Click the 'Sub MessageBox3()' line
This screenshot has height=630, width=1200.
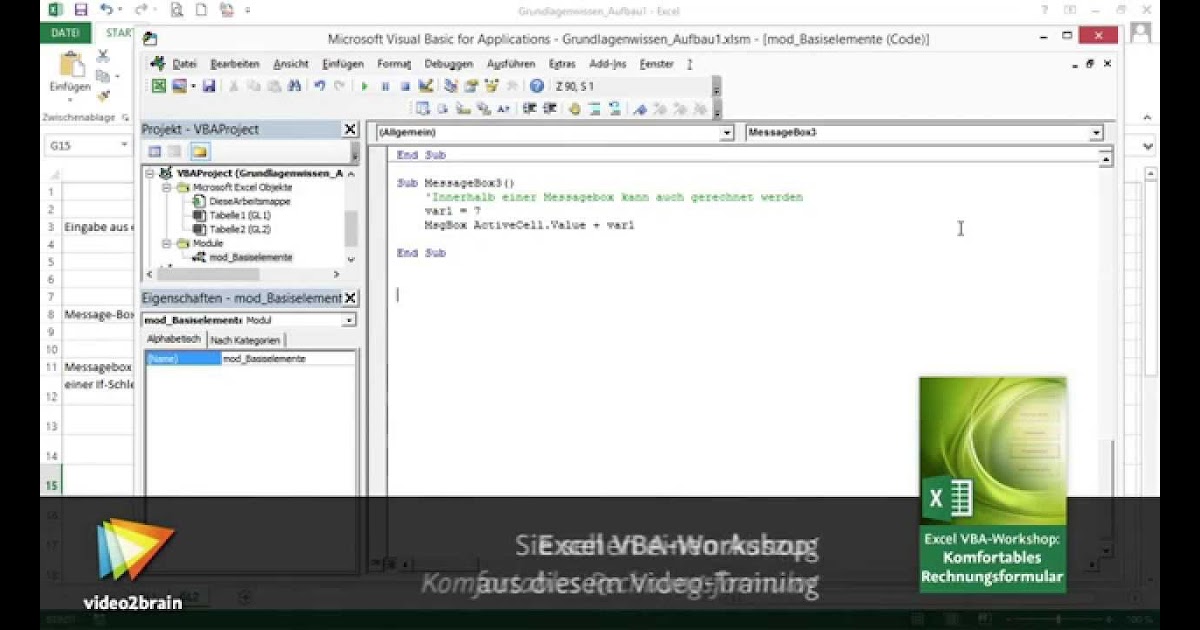[455, 183]
